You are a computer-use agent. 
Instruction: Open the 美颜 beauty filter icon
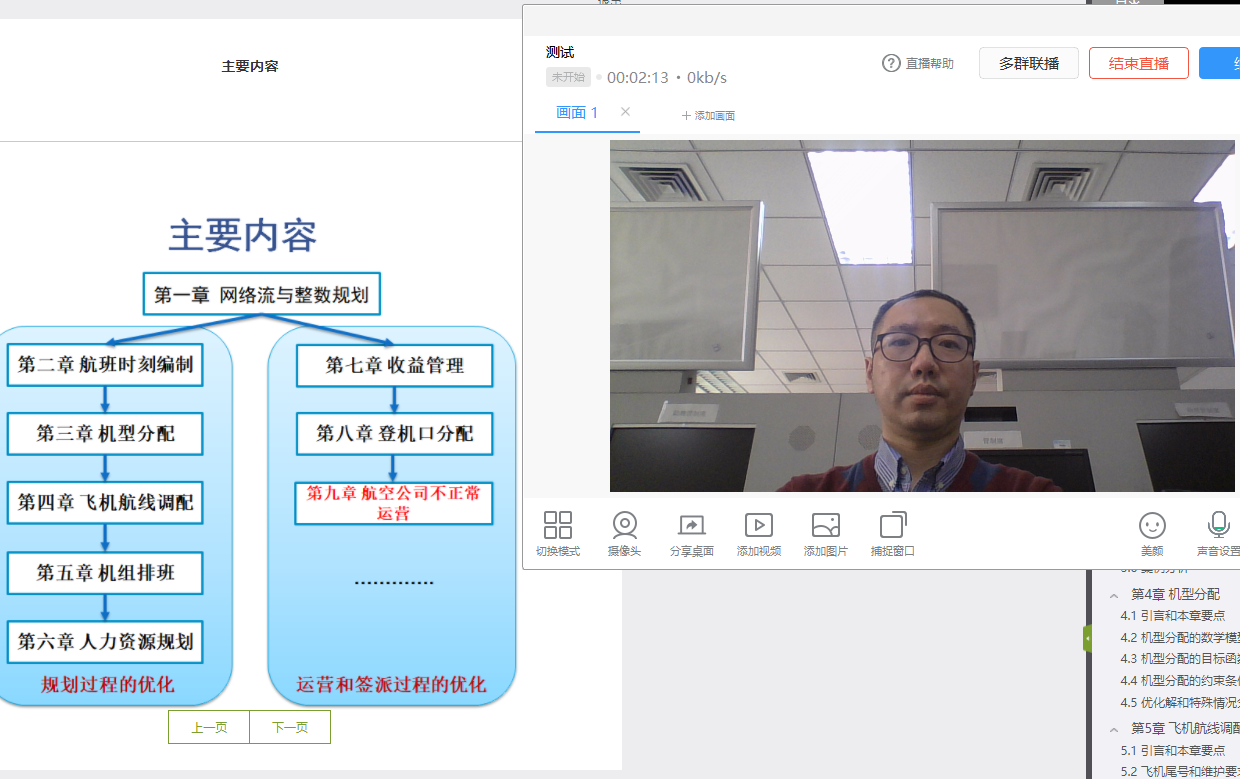pyautogui.click(x=1152, y=526)
